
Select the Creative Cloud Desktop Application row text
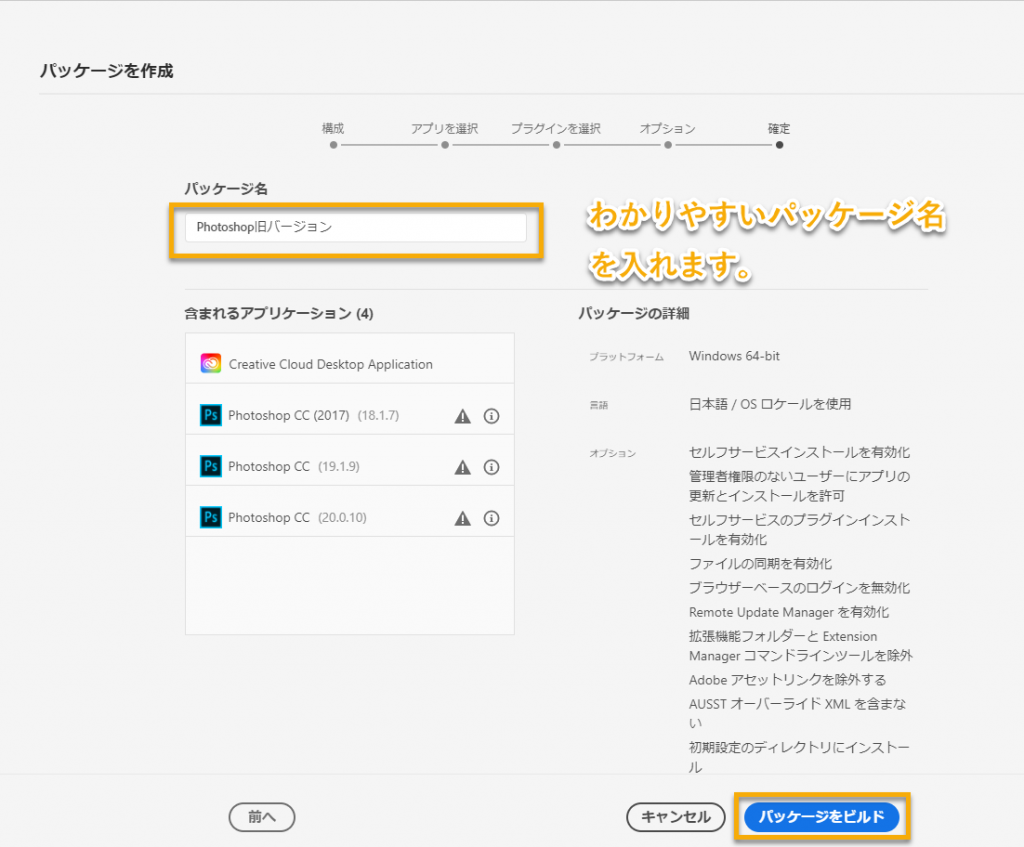tap(330, 364)
